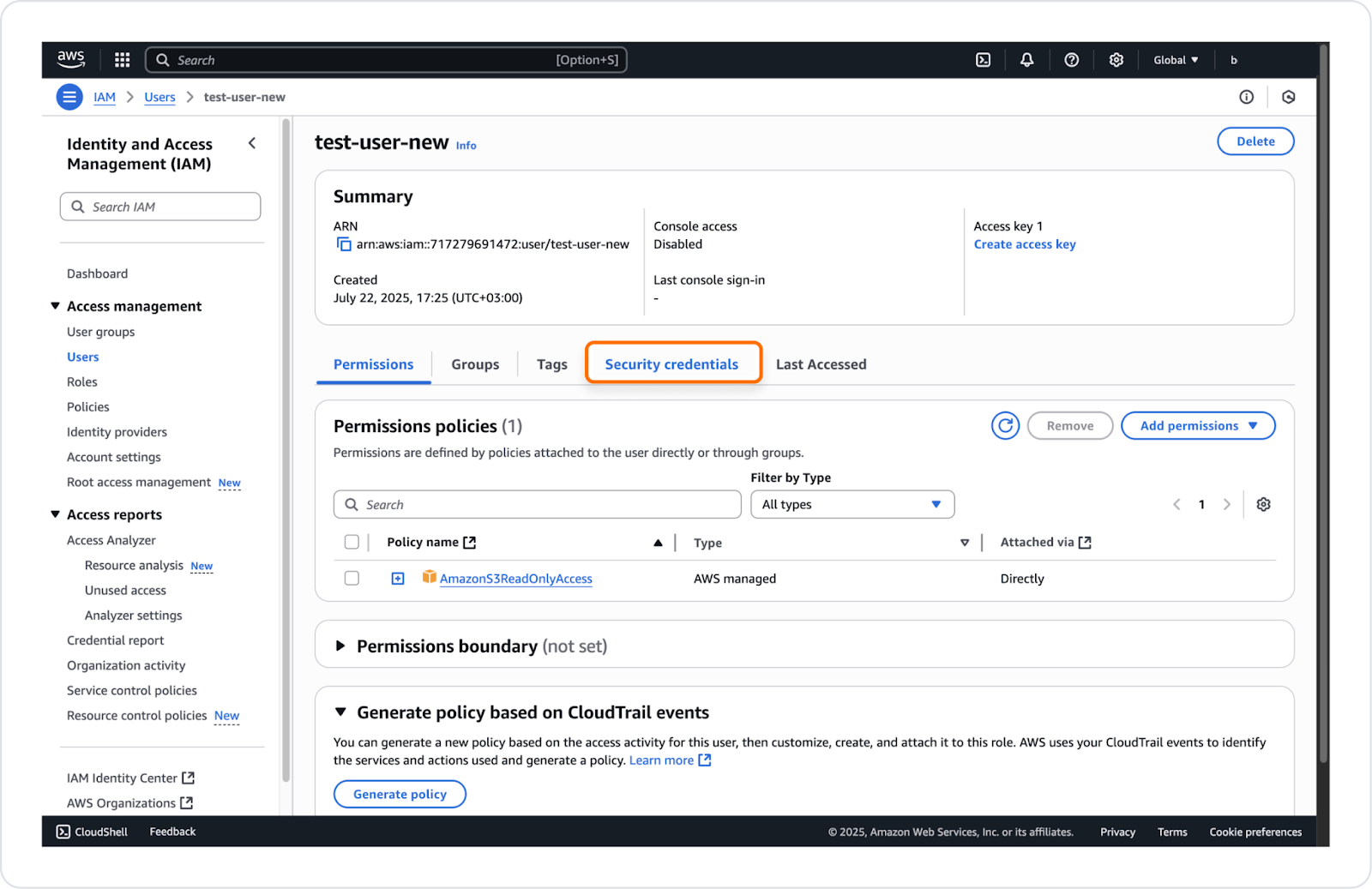This screenshot has height=889, width=1372.
Task: Select all policies checkbox in header
Action: 352,542
